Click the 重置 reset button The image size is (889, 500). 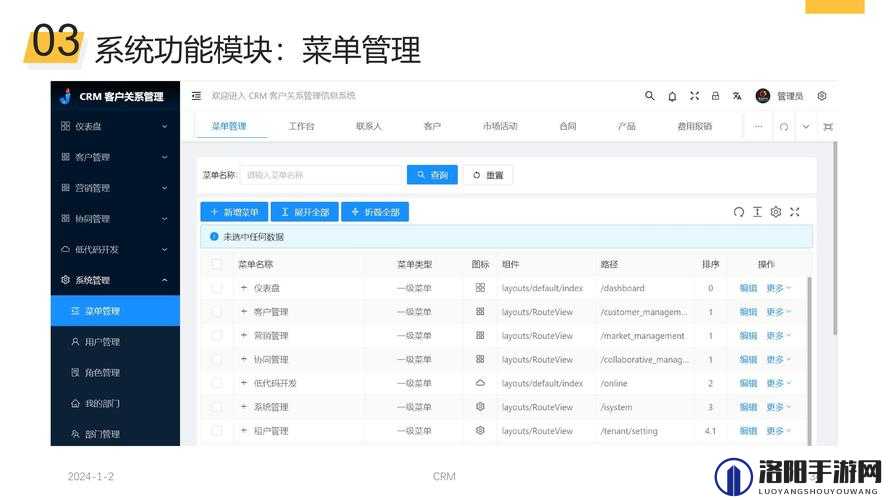(x=488, y=175)
